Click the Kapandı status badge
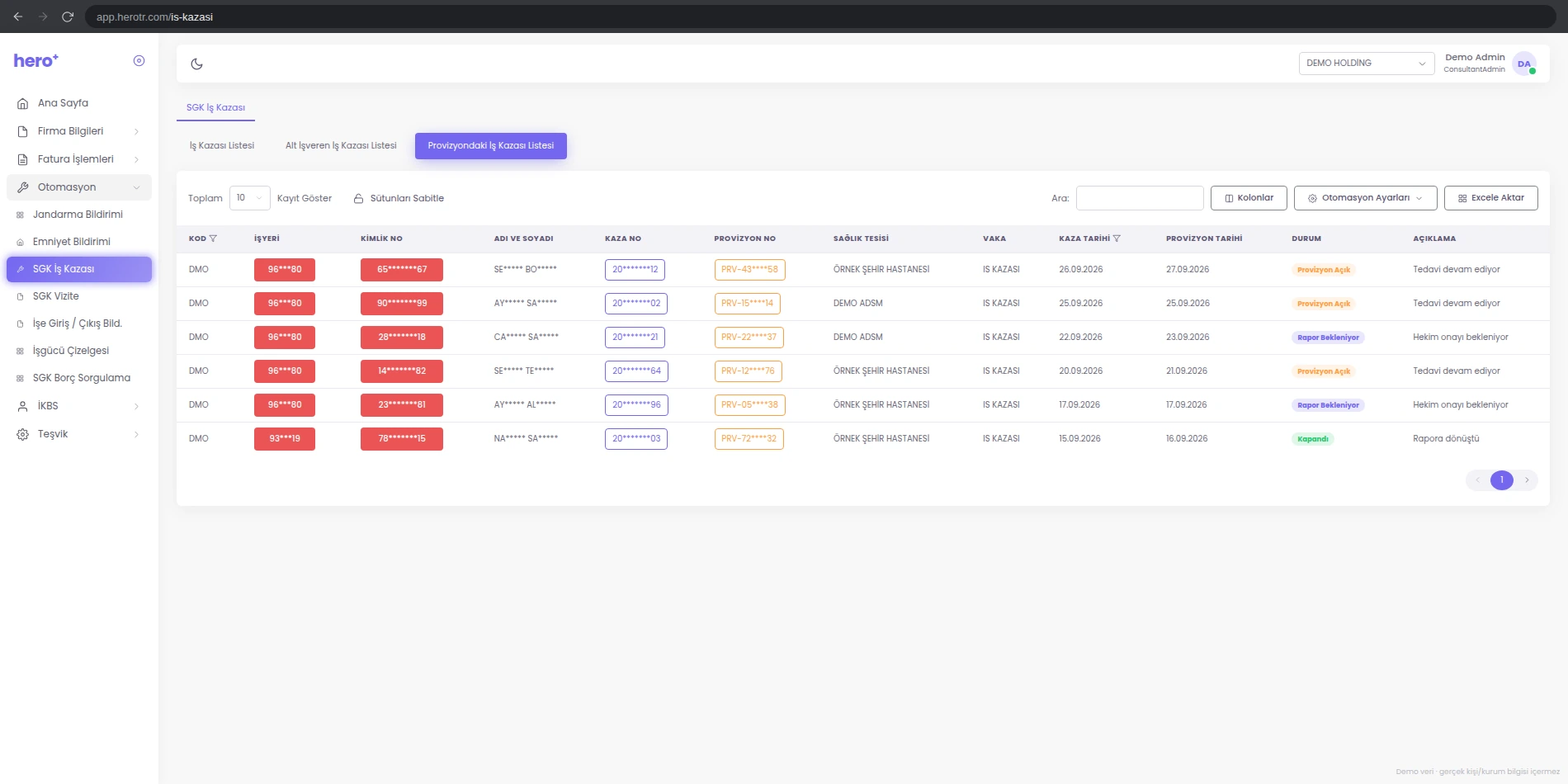The width and height of the screenshot is (1568, 784). tap(1312, 439)
